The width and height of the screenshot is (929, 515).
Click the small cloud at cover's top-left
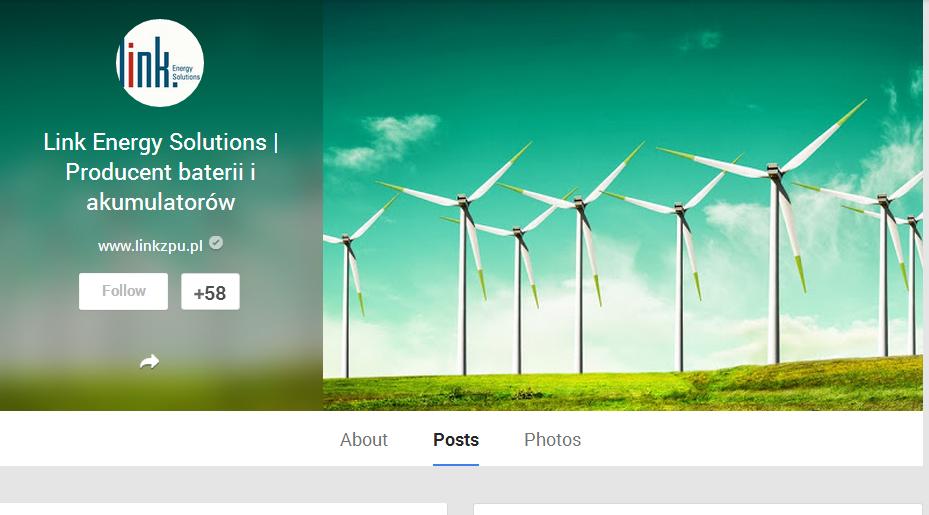click(x=385, y=139)
